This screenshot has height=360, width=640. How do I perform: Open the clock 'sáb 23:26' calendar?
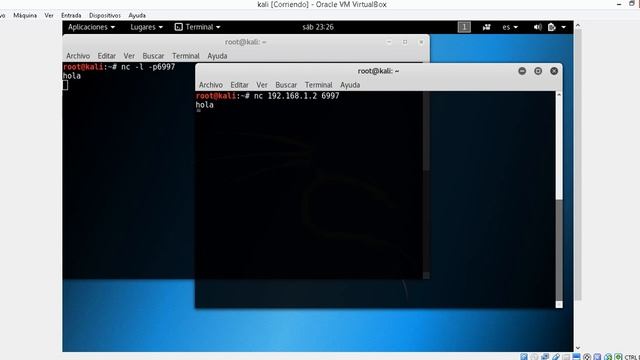tap(318, 27)
